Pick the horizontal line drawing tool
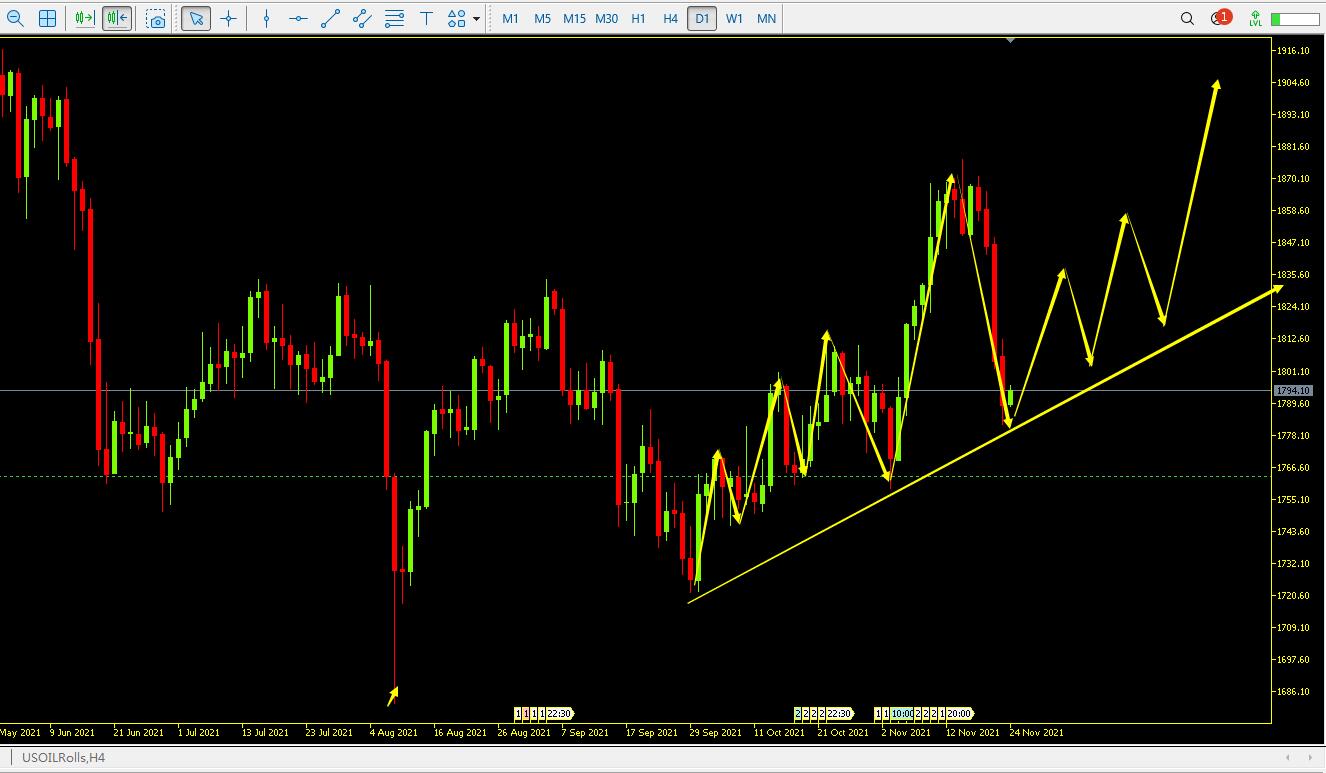Screen dimensions: 1326x773 [297, 18]
